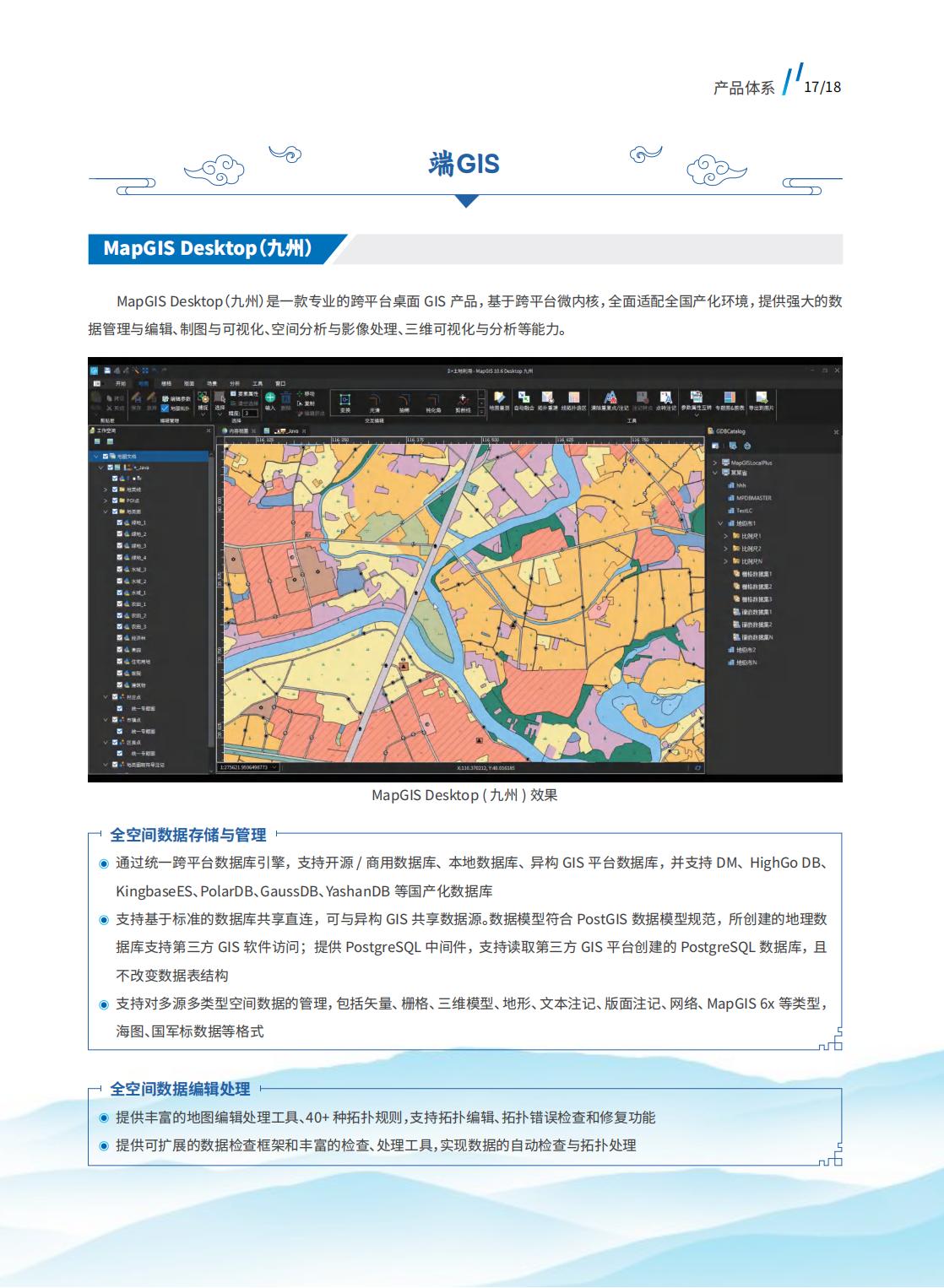Click the first icon under 工作空间 title
944x1288 pixels.
coord(97,441)
